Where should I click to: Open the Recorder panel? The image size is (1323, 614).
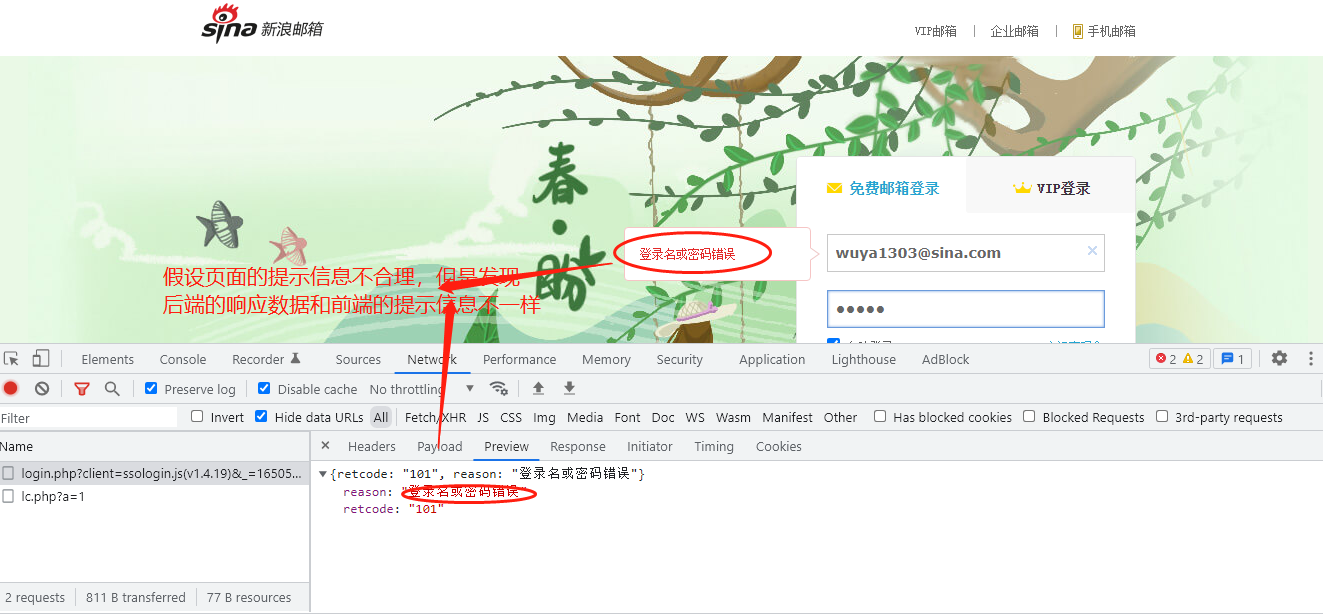[266, 359]
